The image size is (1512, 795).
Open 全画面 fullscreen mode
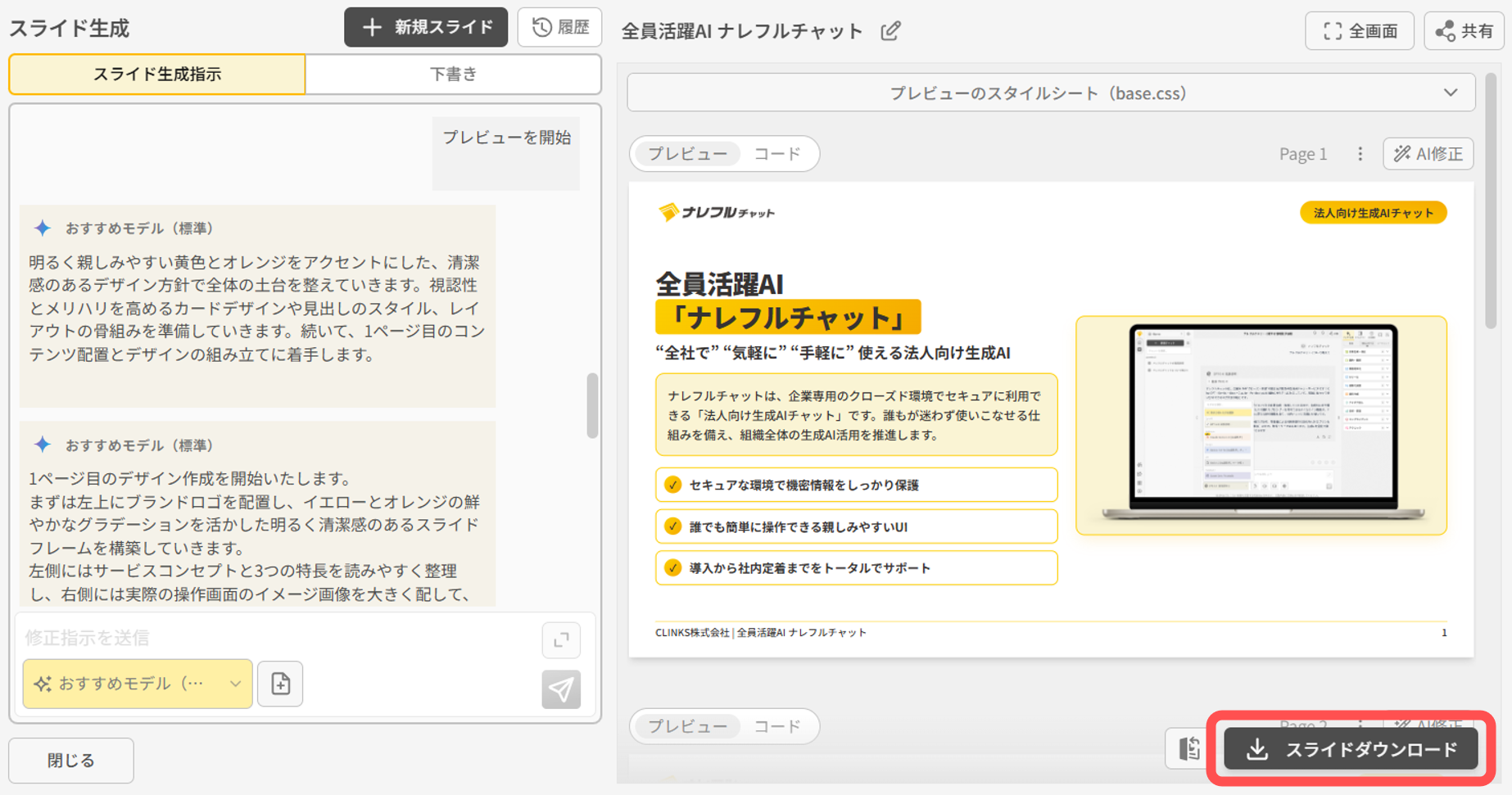coord(1360,31)
